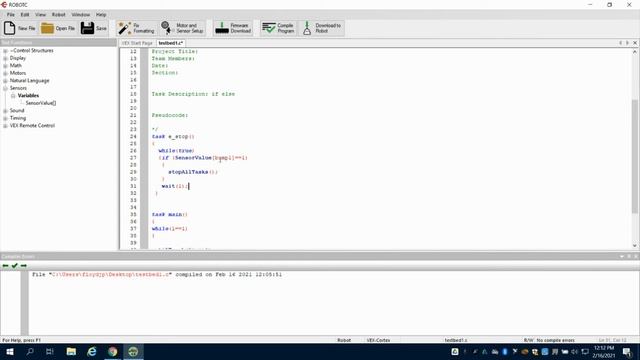Open the File menu
This screenshot has width=640, height=360.
pos(11,15)
